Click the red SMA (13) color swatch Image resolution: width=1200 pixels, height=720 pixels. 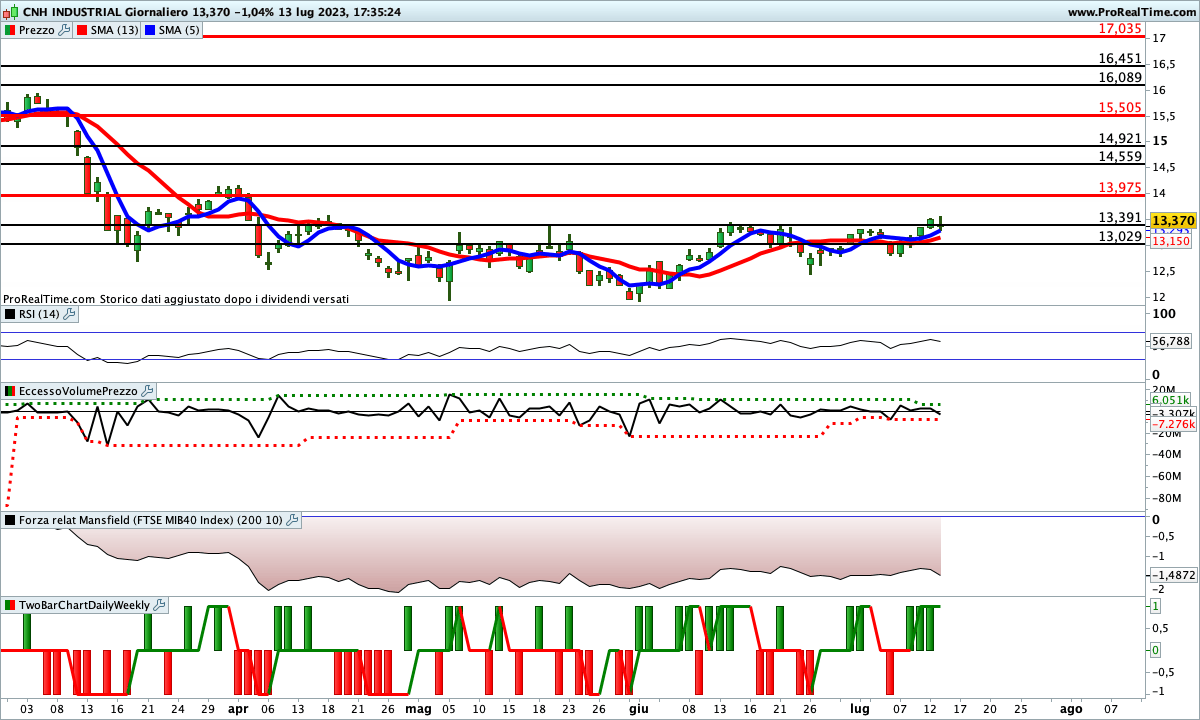(x=84, y=30)
